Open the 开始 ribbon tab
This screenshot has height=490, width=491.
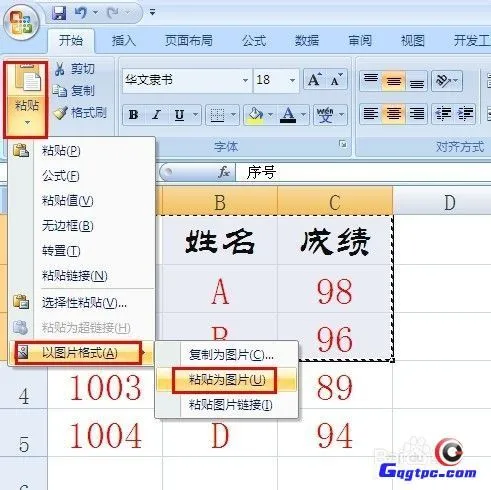click(x=71, y=41)
